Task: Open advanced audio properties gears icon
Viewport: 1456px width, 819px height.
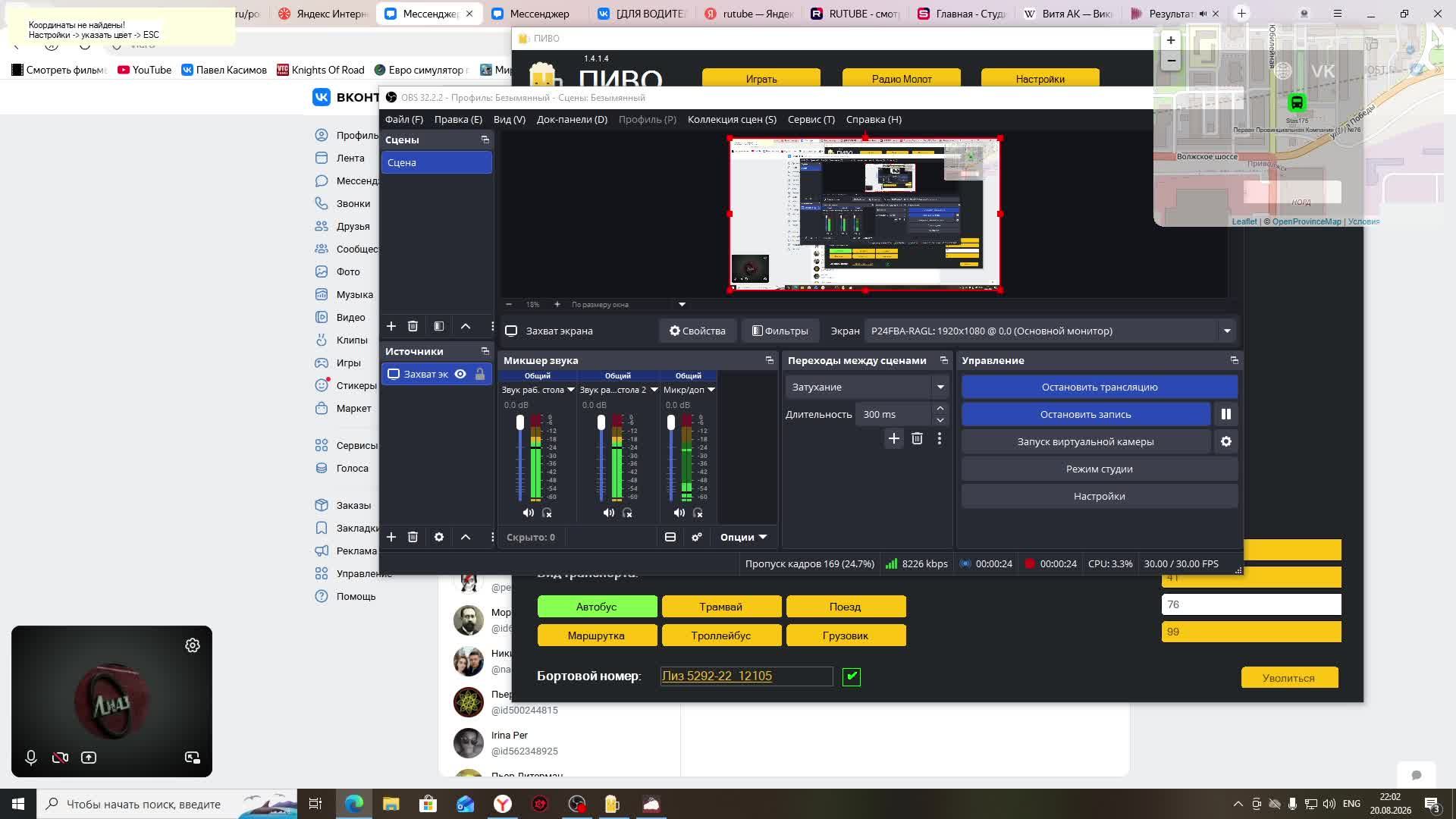Action: click(697, 537)
